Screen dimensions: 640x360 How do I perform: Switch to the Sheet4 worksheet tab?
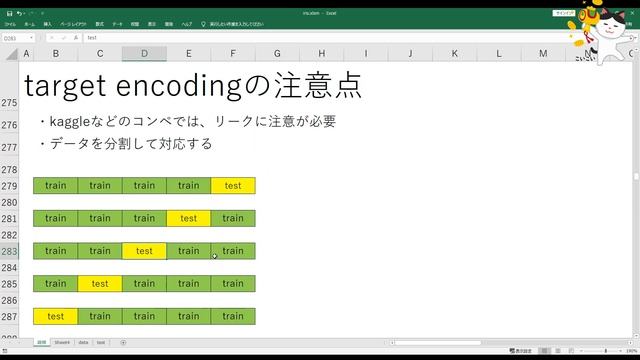tap(62, 342)
